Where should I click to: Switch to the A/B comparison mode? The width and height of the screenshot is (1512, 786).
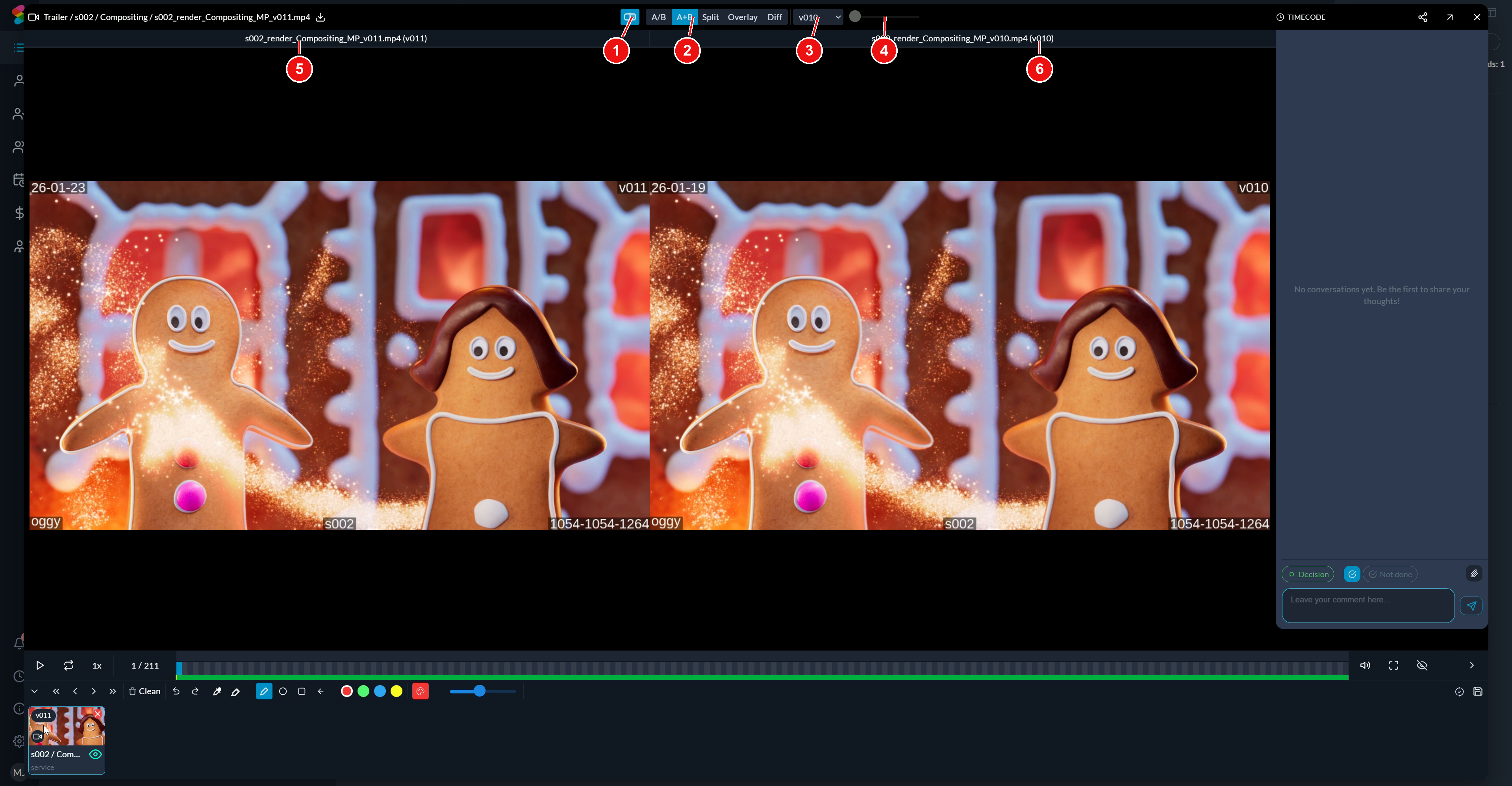point(658,17)
